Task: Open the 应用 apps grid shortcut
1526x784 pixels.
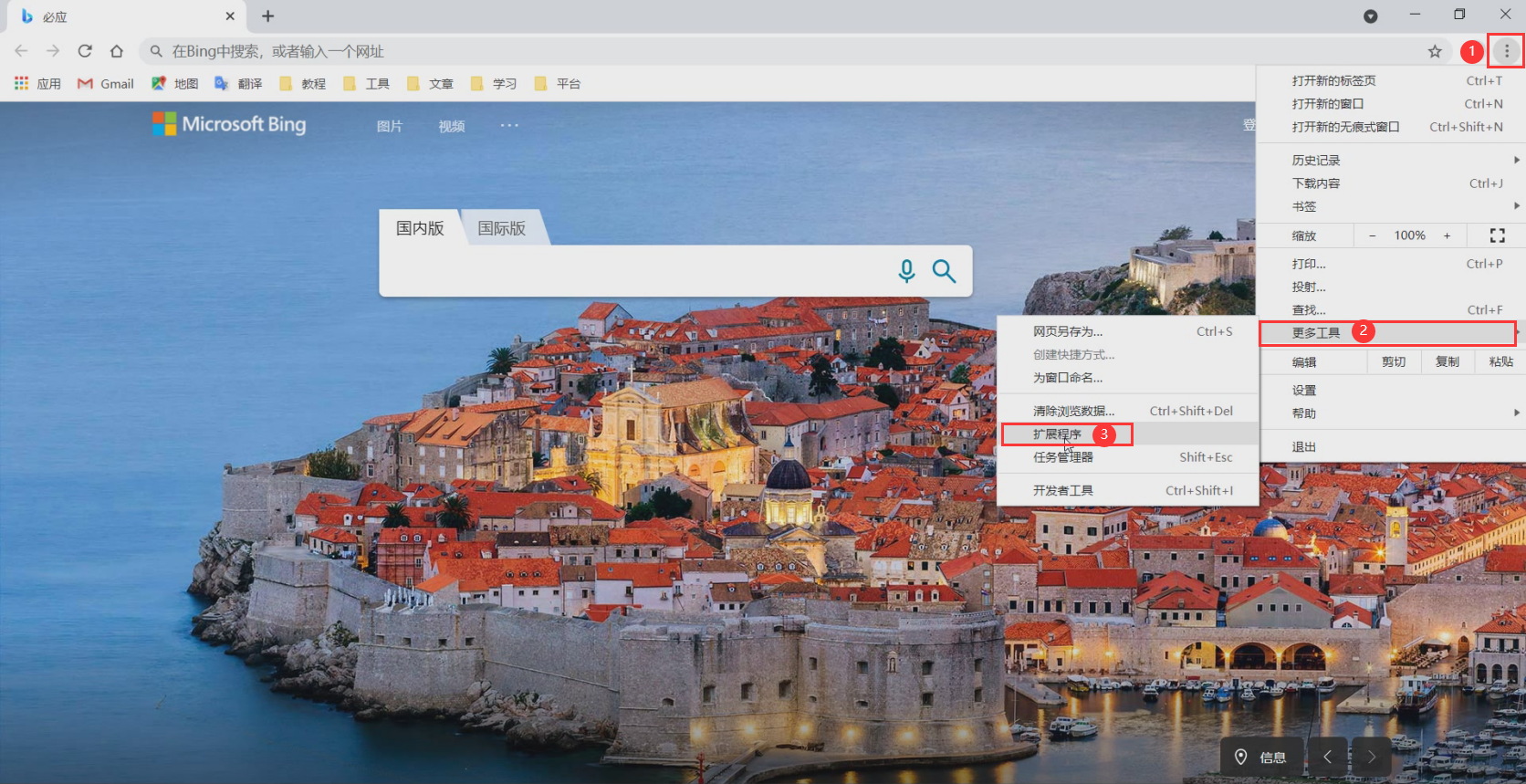Action: (37, 83)
